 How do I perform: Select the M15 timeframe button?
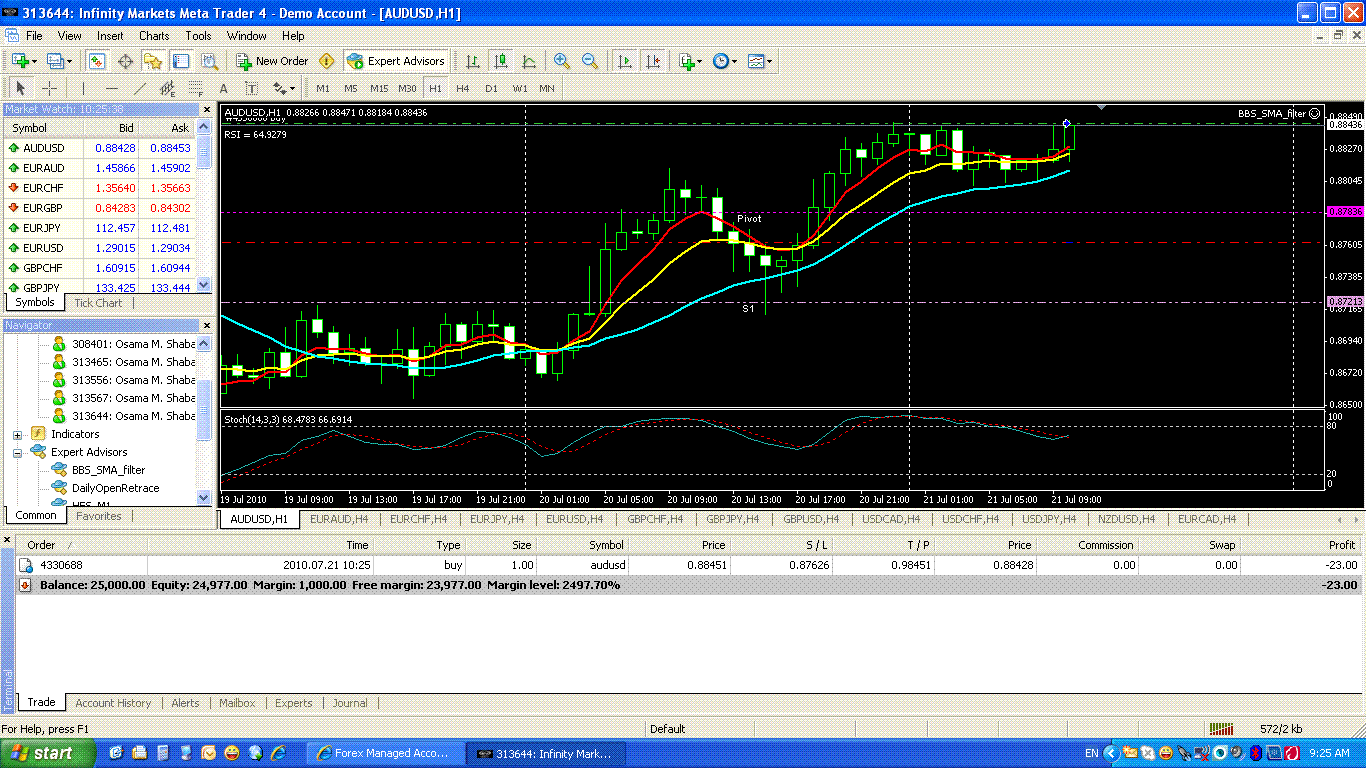coord(378,88)
